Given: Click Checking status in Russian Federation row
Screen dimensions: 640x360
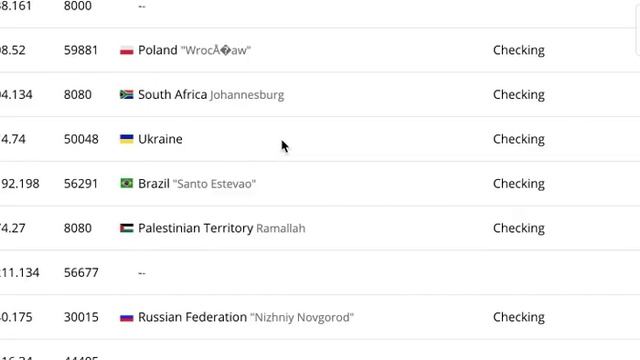Looking at the screenshot, I should [x=519, y=317].
